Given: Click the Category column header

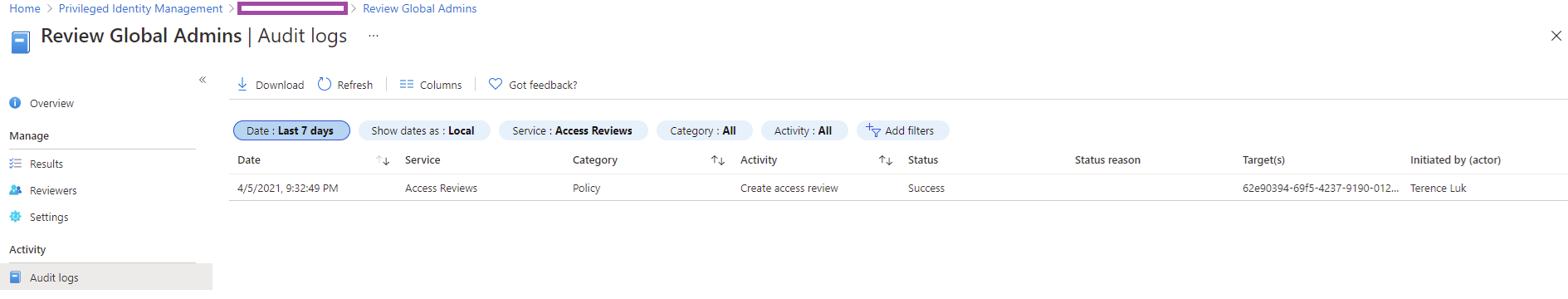Looking at the screenshot, I should point(595,160).
